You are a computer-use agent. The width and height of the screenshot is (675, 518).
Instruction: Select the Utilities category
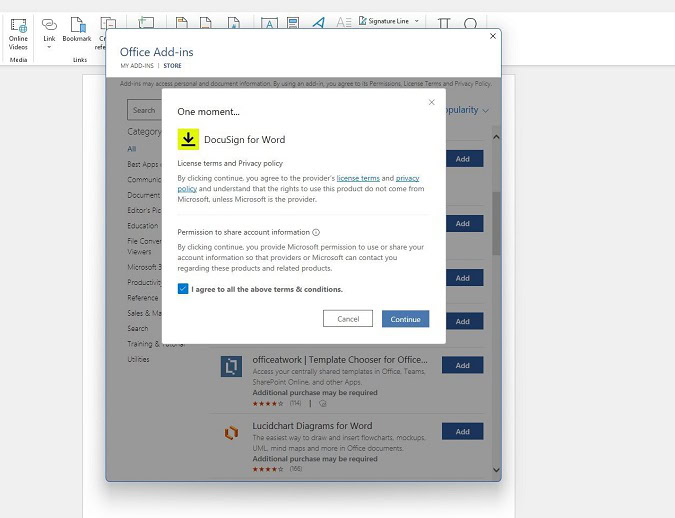click(138, 359)
